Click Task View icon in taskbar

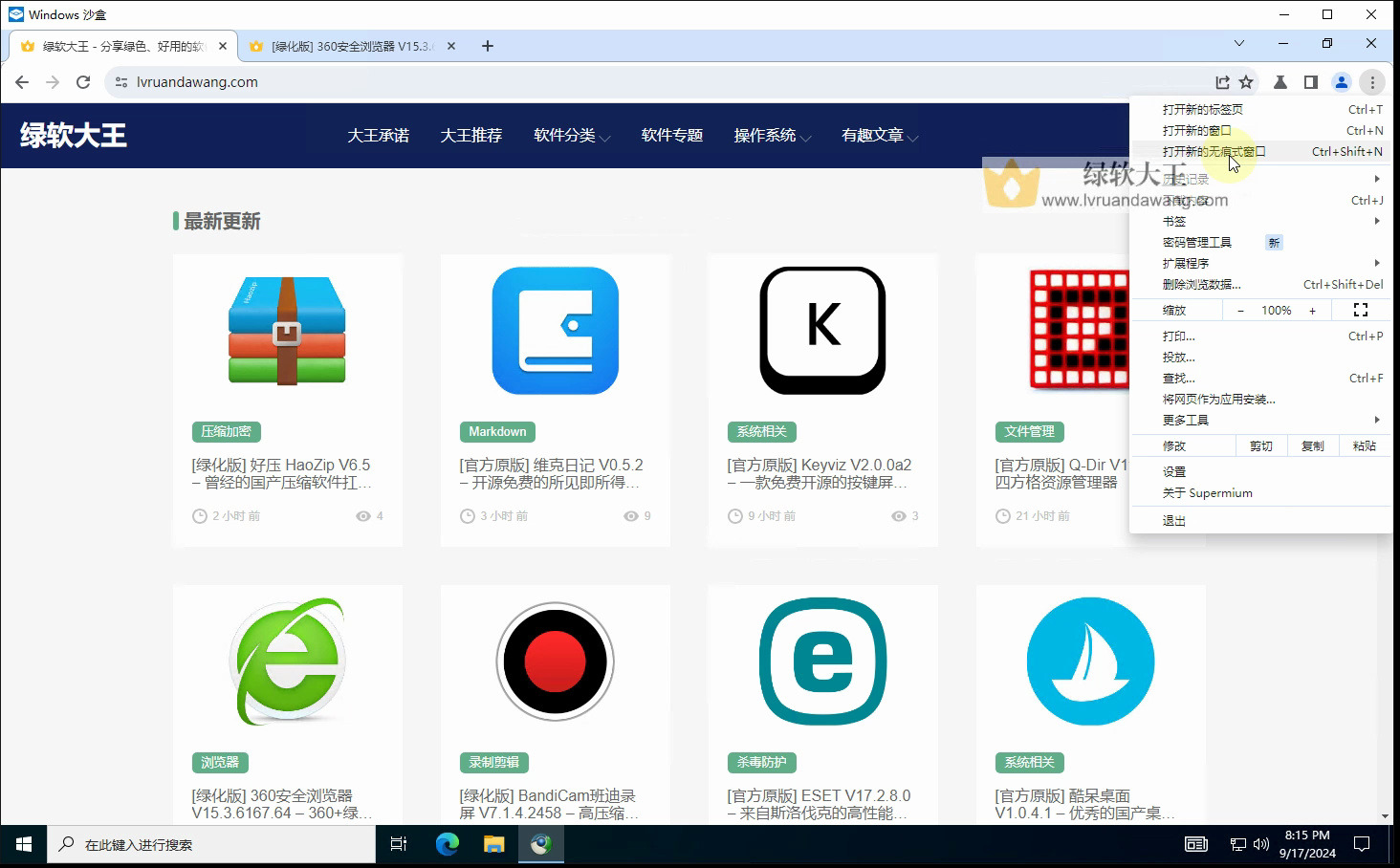point(399,844)
